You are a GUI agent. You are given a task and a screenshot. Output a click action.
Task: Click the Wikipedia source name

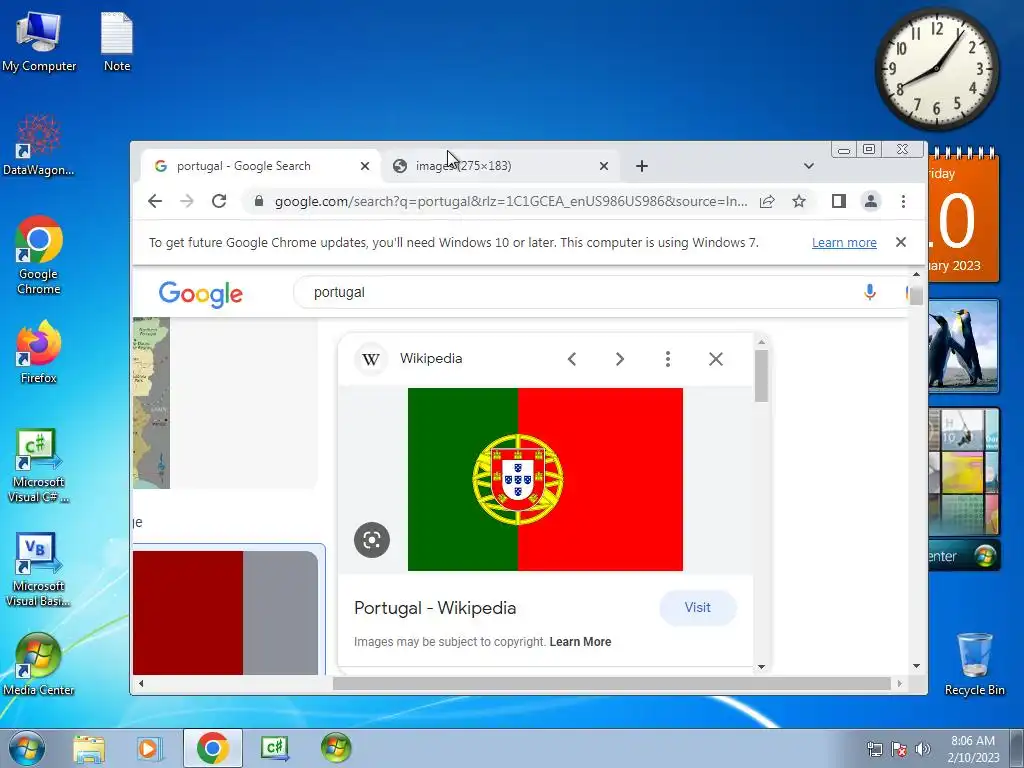point(431,359)
